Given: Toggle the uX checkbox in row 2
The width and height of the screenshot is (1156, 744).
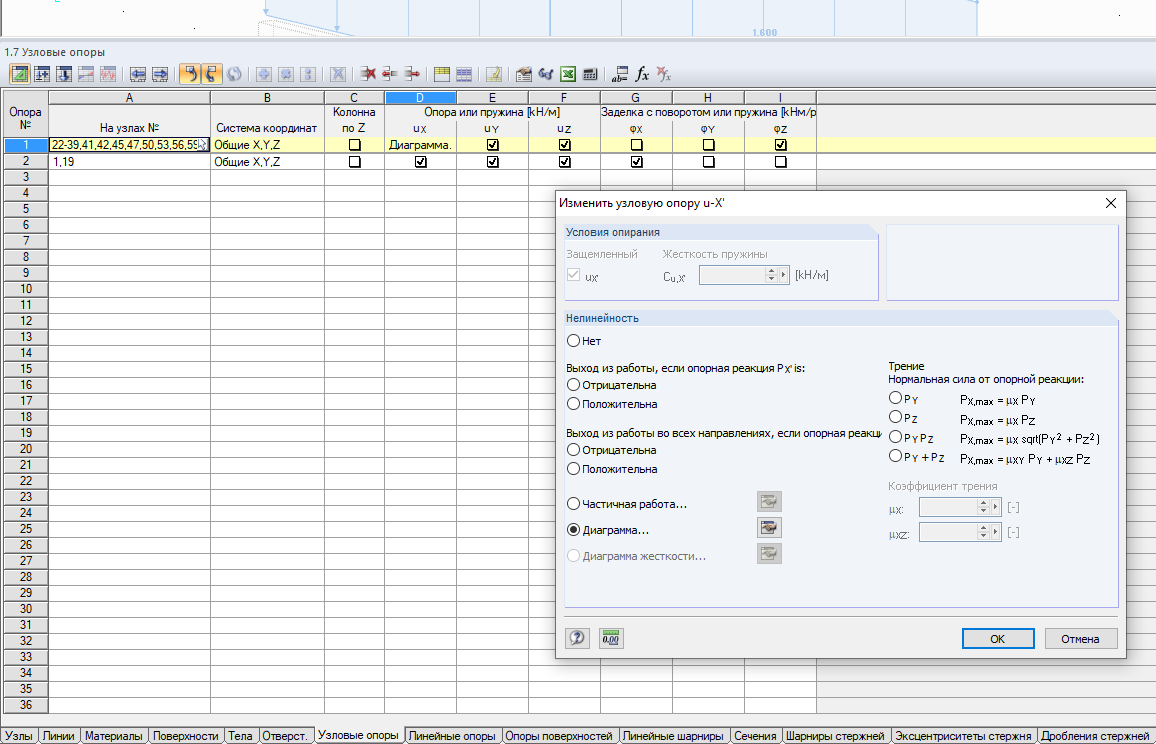Looking at the screenshot, I should tap(421, 161).
